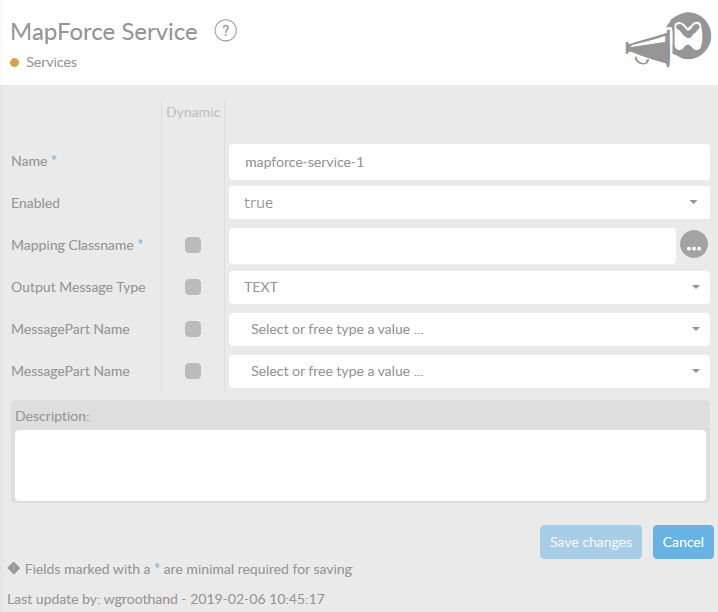The image size is (718, 612).
Task: Open the Enabled dropdown showing true
Action: pyautogui.click(x=469, y=203)
